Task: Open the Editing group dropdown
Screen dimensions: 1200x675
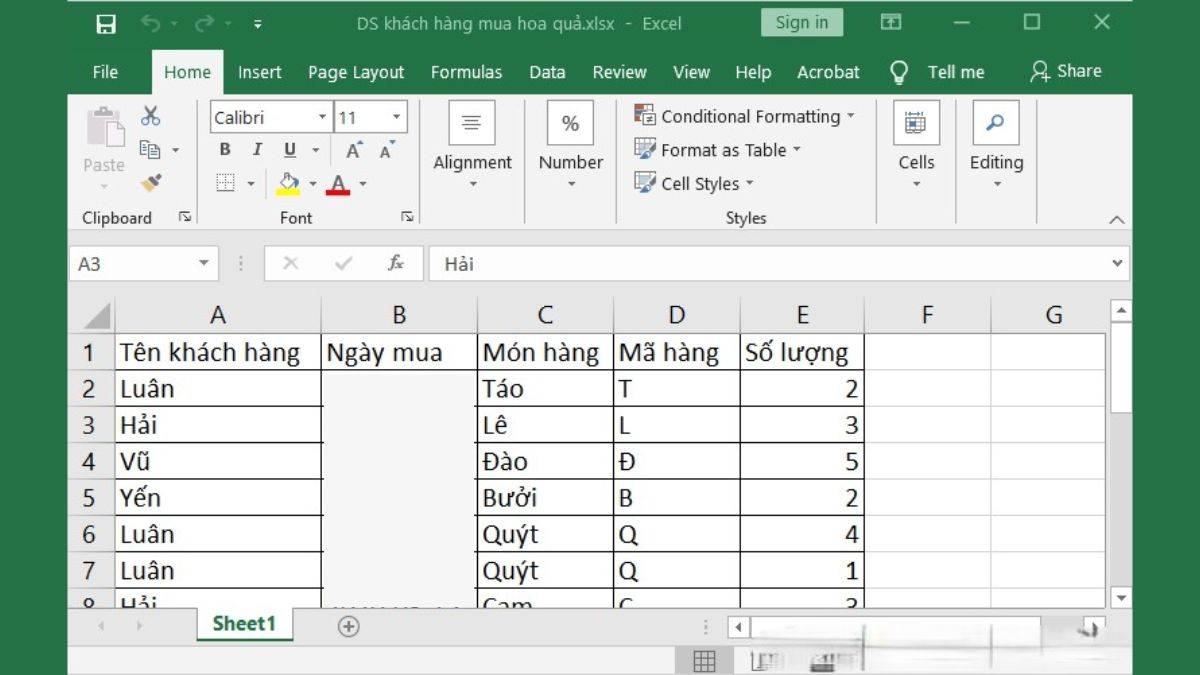Action: (996, 145)
